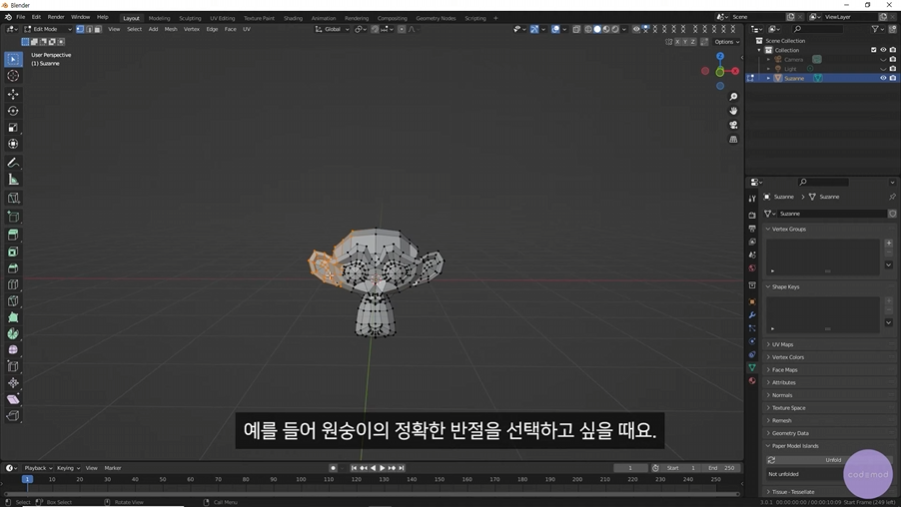Select the Rip Region tool
The height and width of the screenshot is (507, 901).
point(13,416)
